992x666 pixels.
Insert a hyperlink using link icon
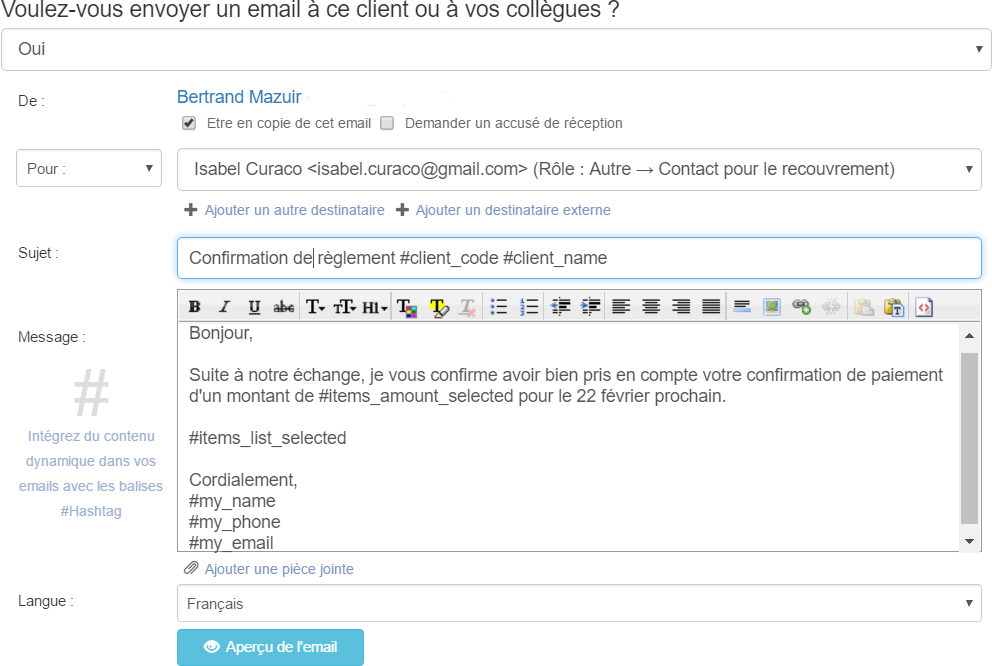tap(801, 307)
